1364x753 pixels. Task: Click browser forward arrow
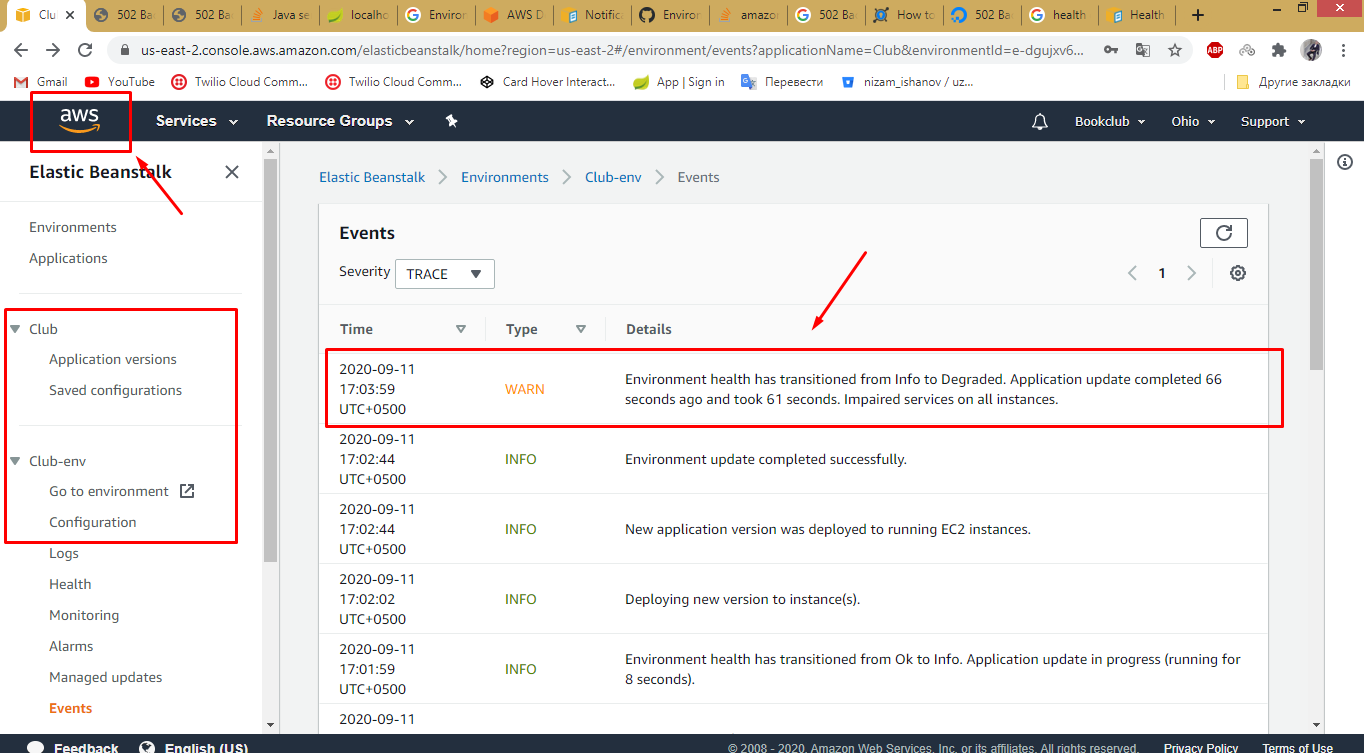coord(53,50)
